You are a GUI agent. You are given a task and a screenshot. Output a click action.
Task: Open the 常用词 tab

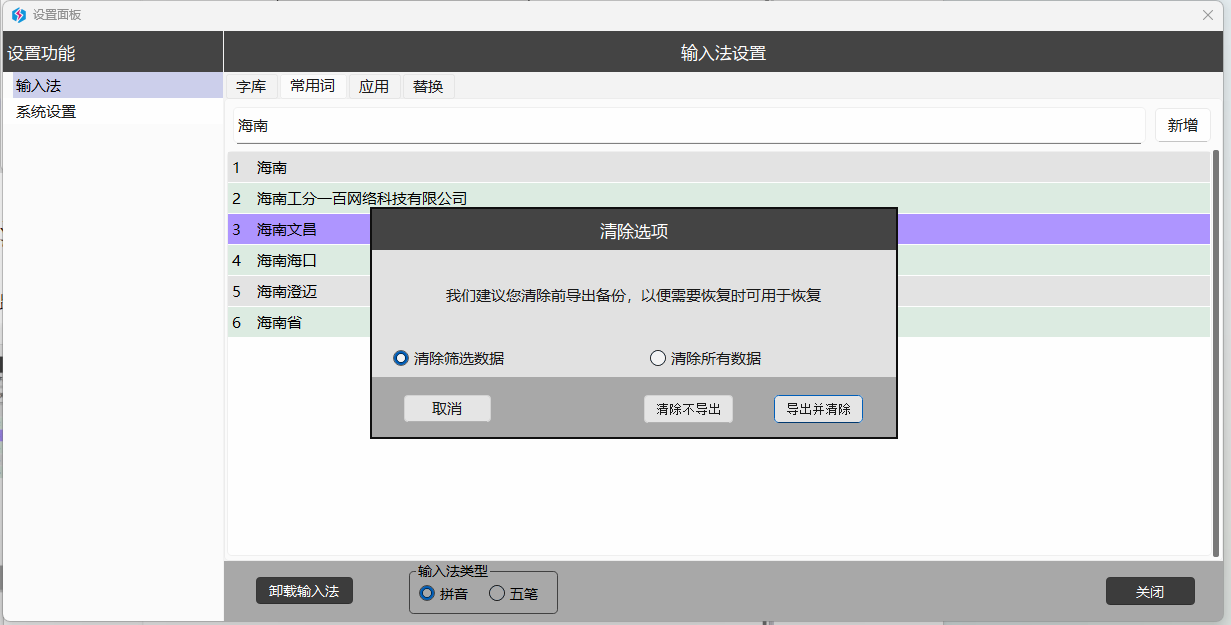[312, 86]
